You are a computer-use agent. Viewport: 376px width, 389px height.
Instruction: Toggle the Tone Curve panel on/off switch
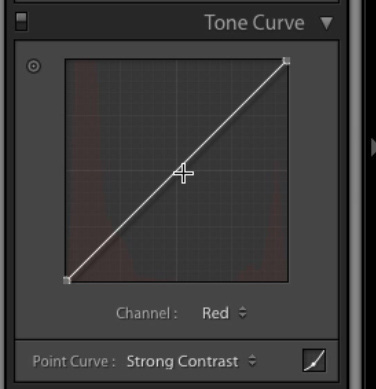(x=21, y=22)
